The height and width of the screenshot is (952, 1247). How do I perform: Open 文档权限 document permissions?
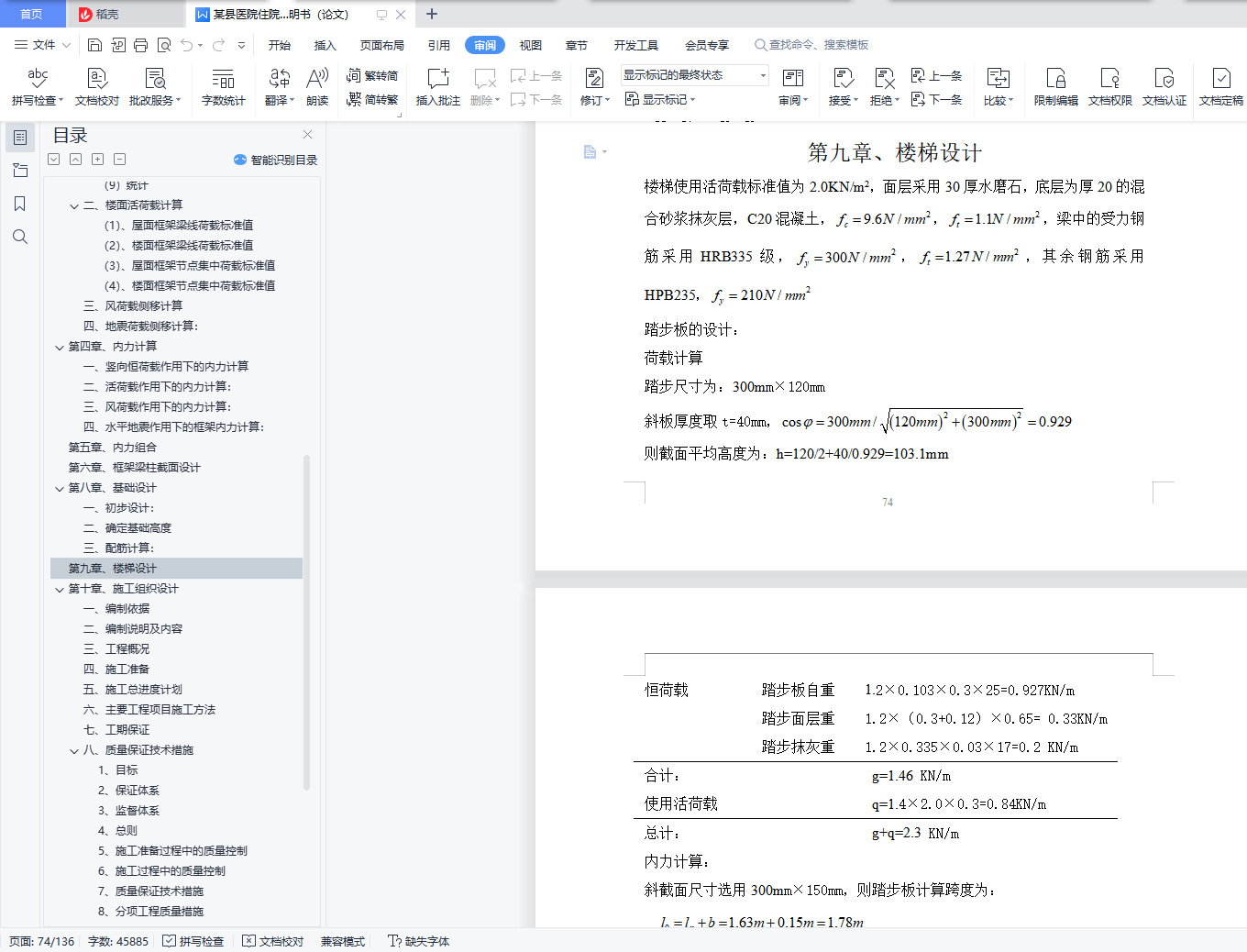pyautogui.click(x=1110, y=87)
